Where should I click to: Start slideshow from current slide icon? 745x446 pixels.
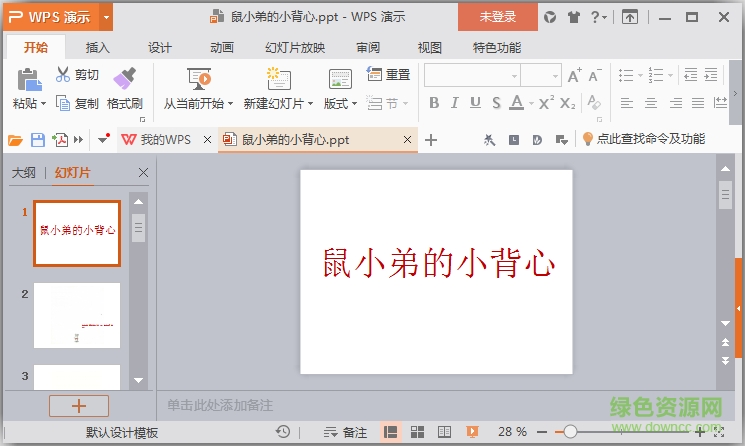click(199, 78)
